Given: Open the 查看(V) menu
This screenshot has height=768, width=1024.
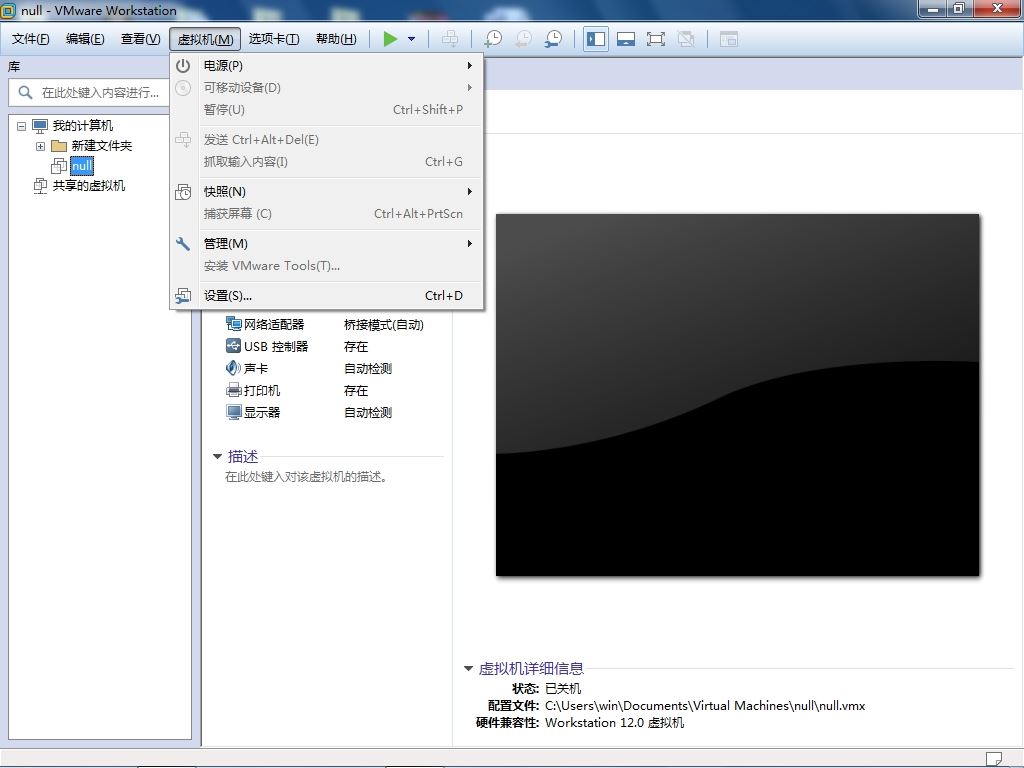Looking at the screenshot, I should (x=140, y=39).
